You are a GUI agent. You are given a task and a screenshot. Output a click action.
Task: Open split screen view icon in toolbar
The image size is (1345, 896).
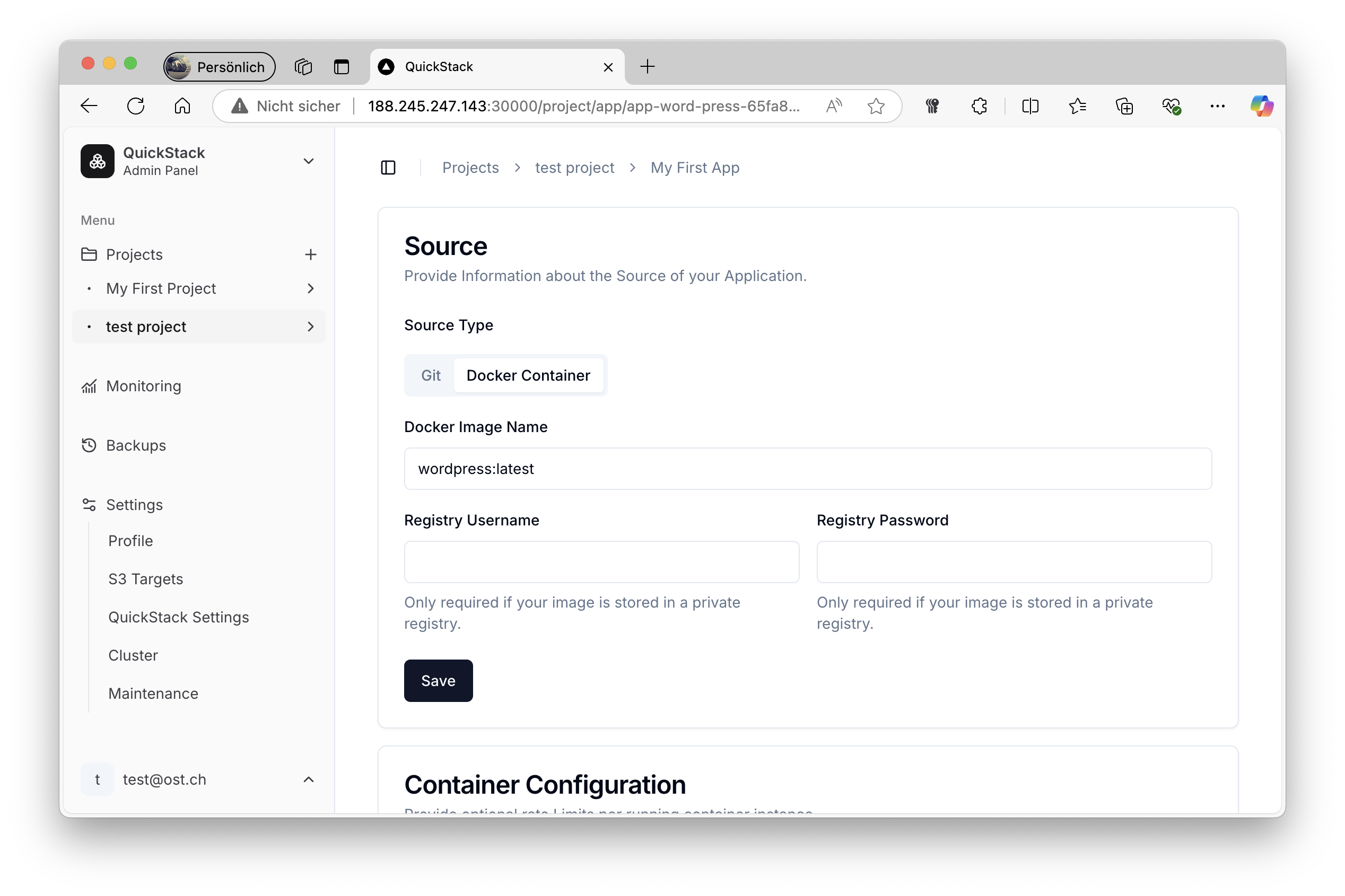point(1030,106)
